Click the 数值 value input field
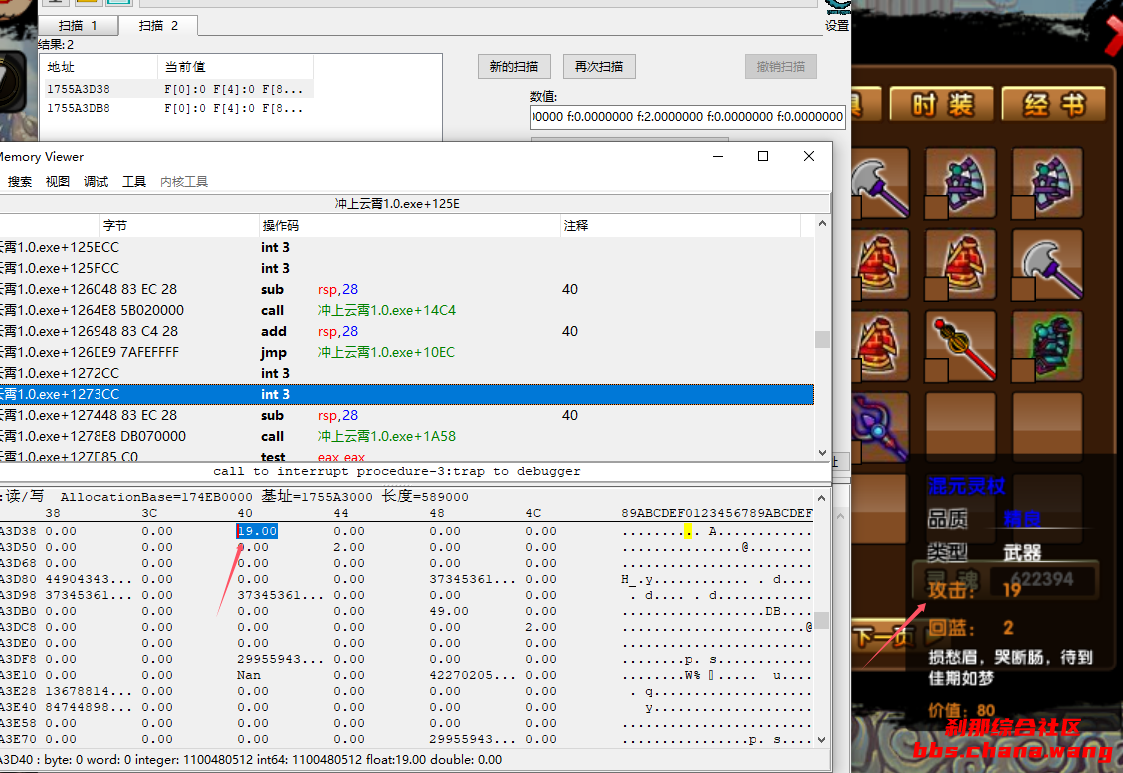Screen dimensions: 1123x773 [x=688, y=117]
